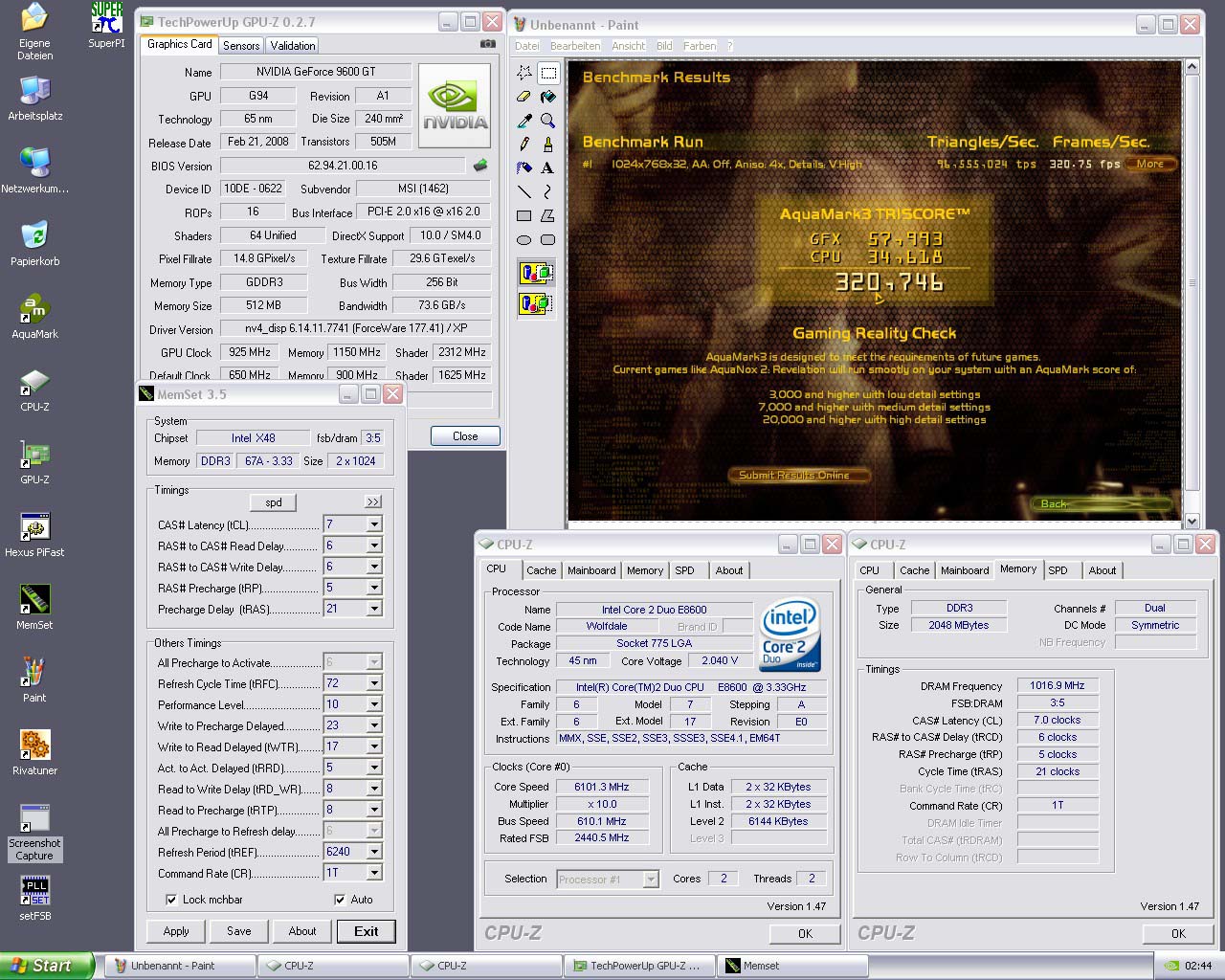The image size is (1225, 980).
Task: Open the Farben menu in Paint
Action: tap(700, 46)
